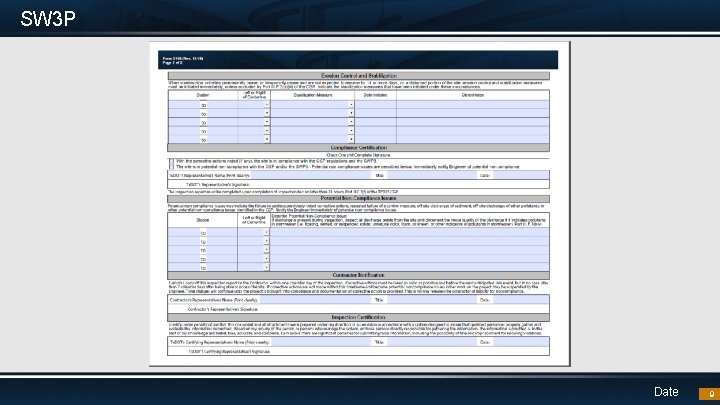Click the 'Date Initiated' column header

(376, 95)
